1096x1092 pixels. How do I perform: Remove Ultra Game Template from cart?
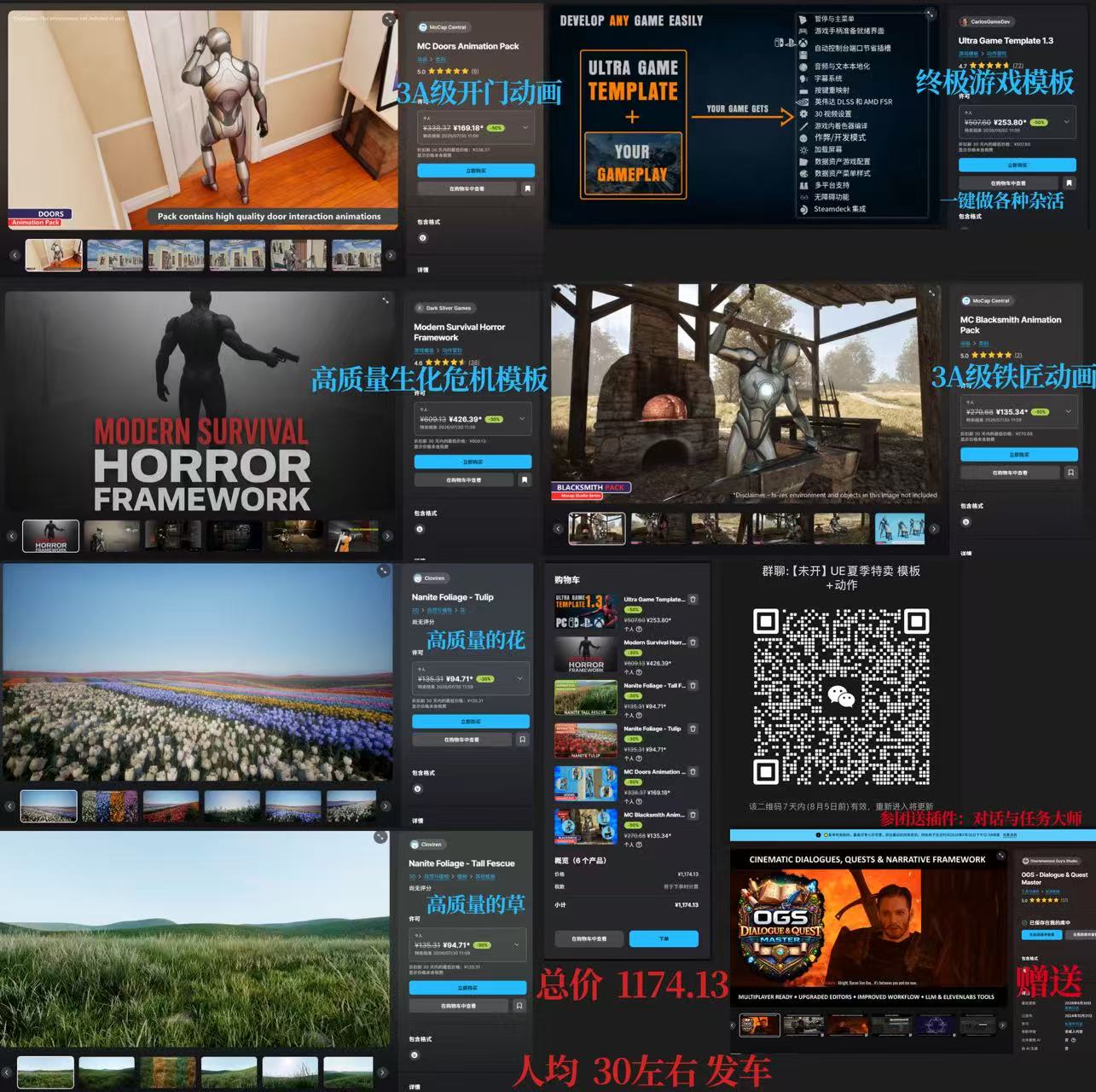(693, 600)
